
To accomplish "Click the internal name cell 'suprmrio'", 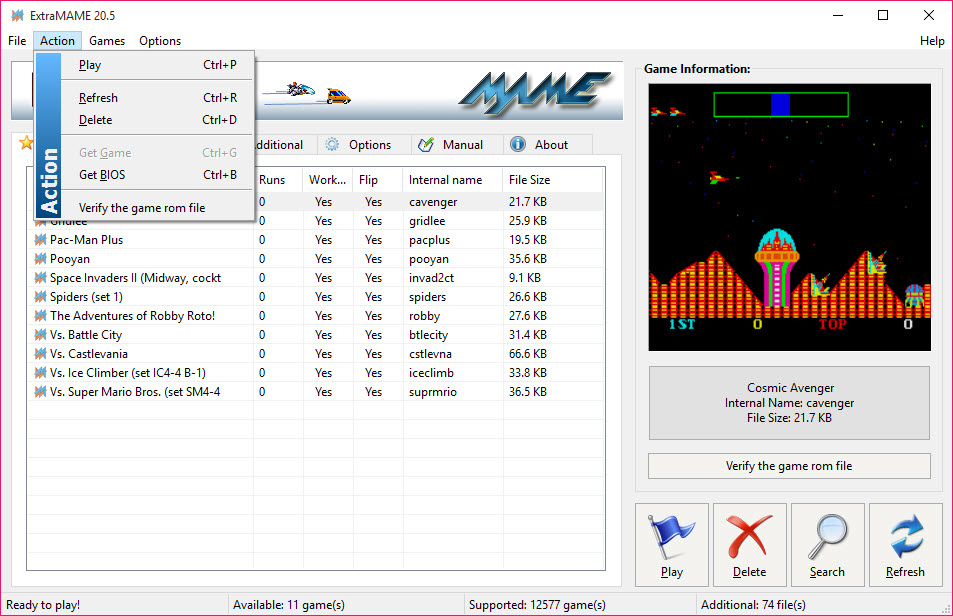I will (432, 392).
